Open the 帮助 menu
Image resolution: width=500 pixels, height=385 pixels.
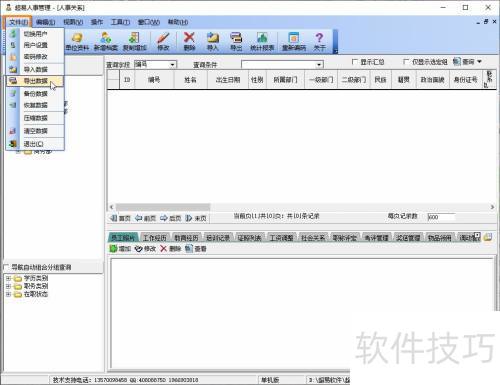pos(178,22)
